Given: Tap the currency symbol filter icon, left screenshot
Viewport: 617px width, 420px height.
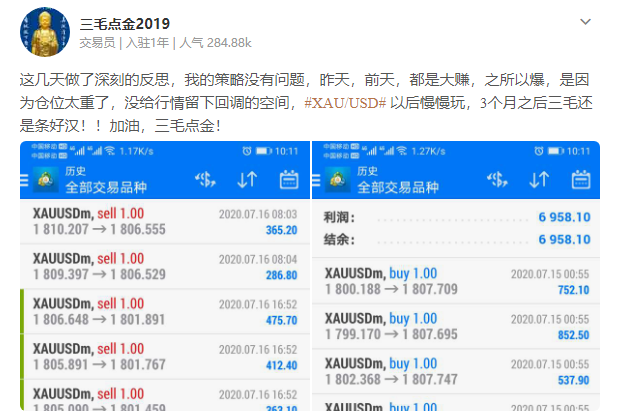Looking at the screenshot, I should click(205, 180).
